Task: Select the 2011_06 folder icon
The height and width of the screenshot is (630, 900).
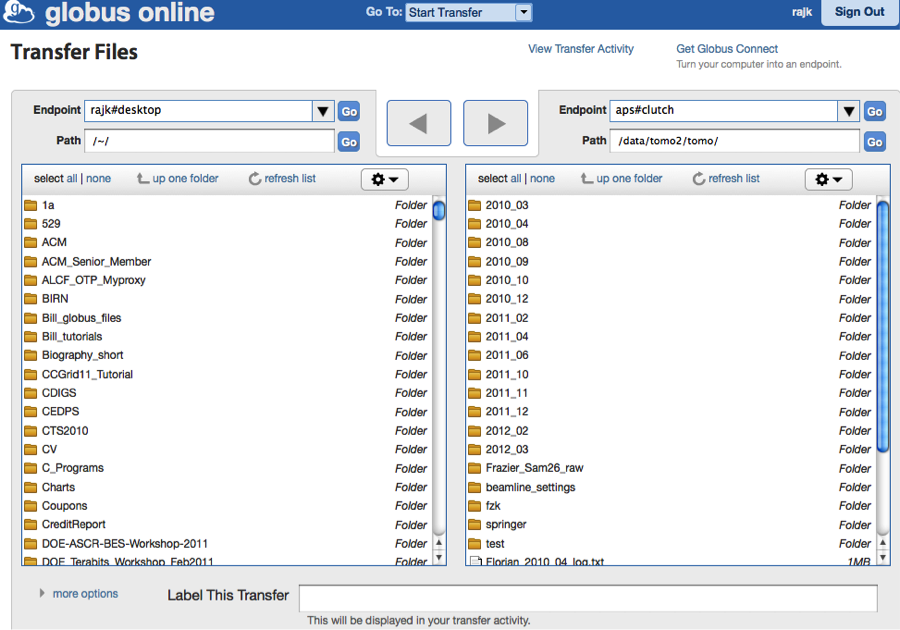Action: click(x=475, y=356)
